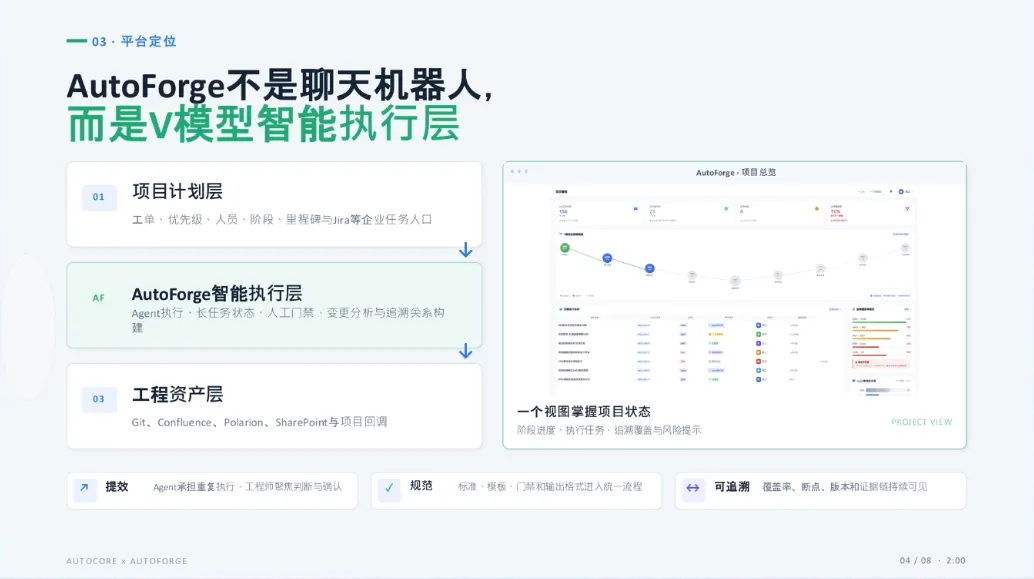Viewport: 1034px width, 579px height.
Task: Click the AutoForge · 项目总览 window title
Action: pyautogui.click(x=736, y=172)
